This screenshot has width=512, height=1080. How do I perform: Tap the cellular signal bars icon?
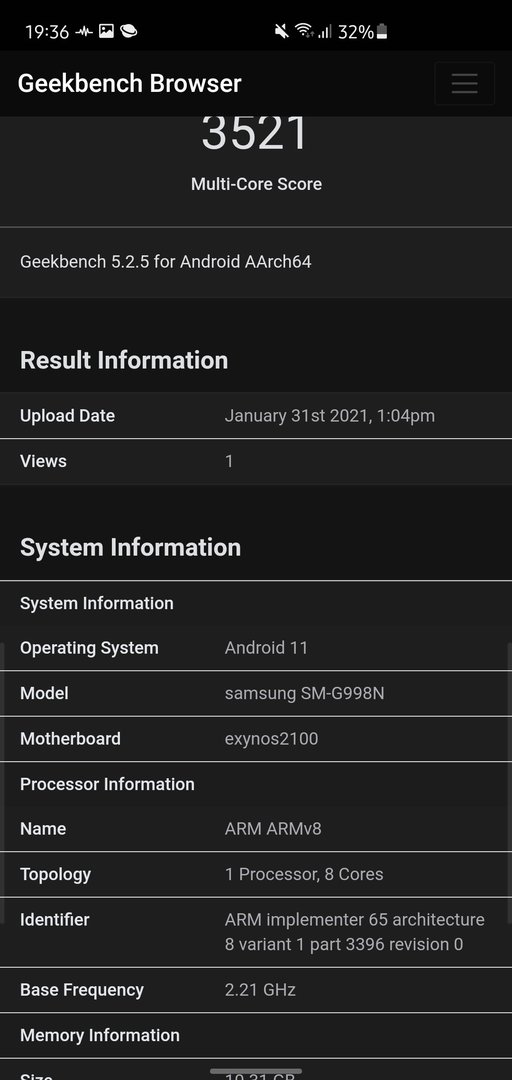point(325,31)
